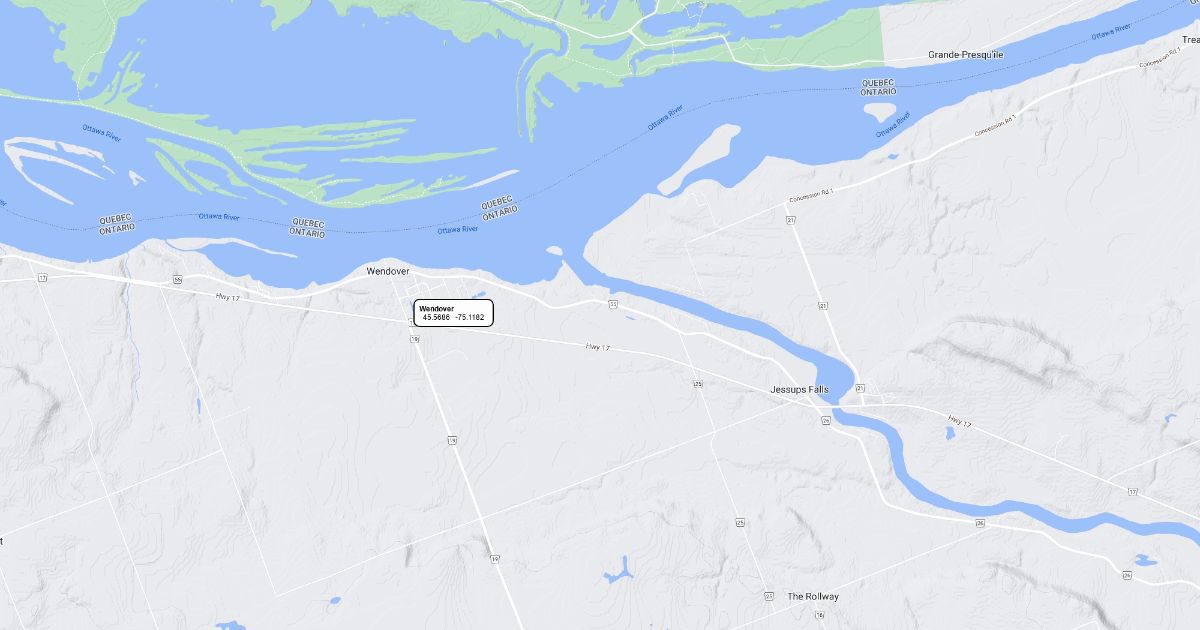The image size is (1200, 630).
Task: Click the route 16 shield below The Rollway
Action: coord(820,615)
